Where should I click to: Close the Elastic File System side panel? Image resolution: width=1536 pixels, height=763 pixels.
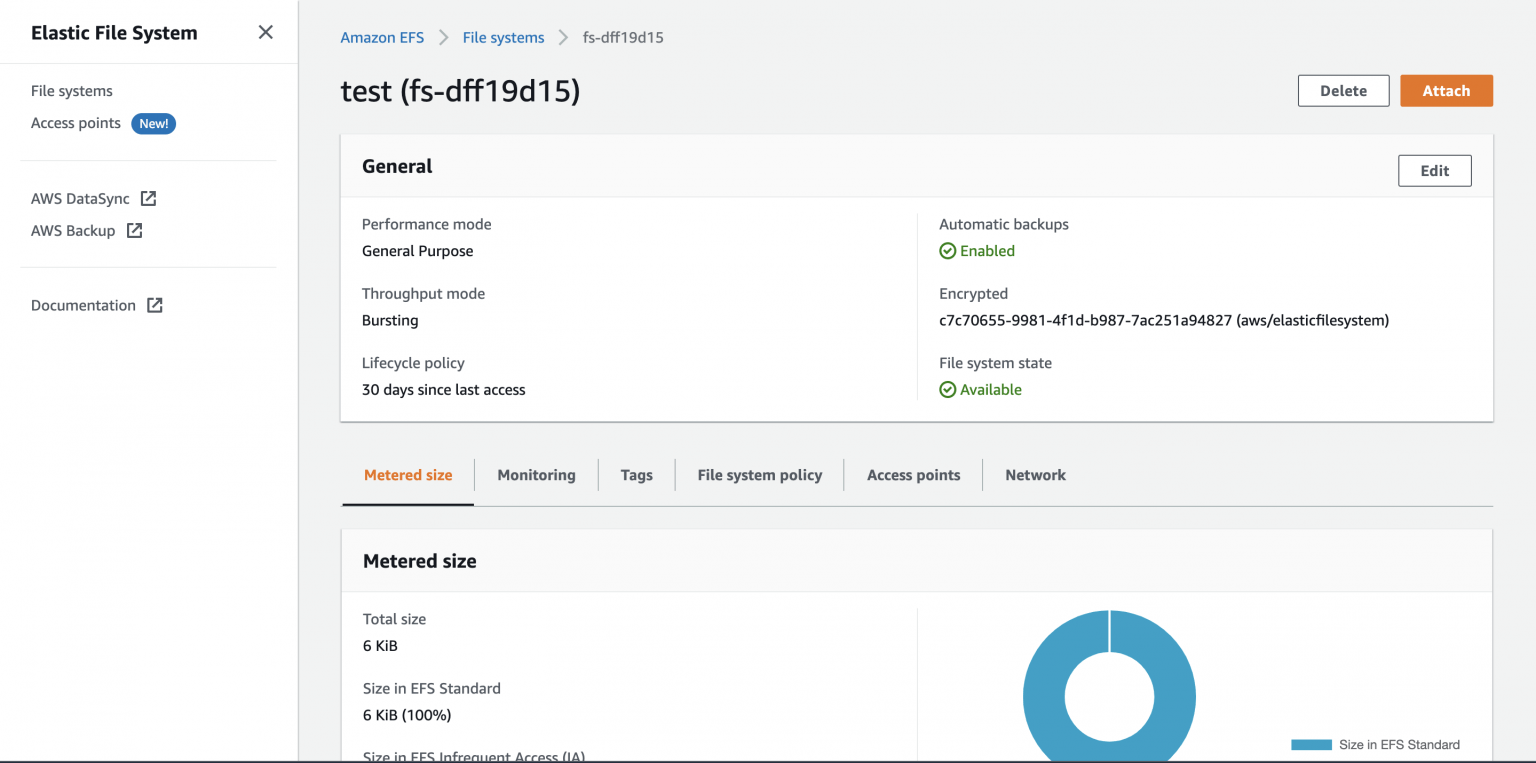(265, 32)
